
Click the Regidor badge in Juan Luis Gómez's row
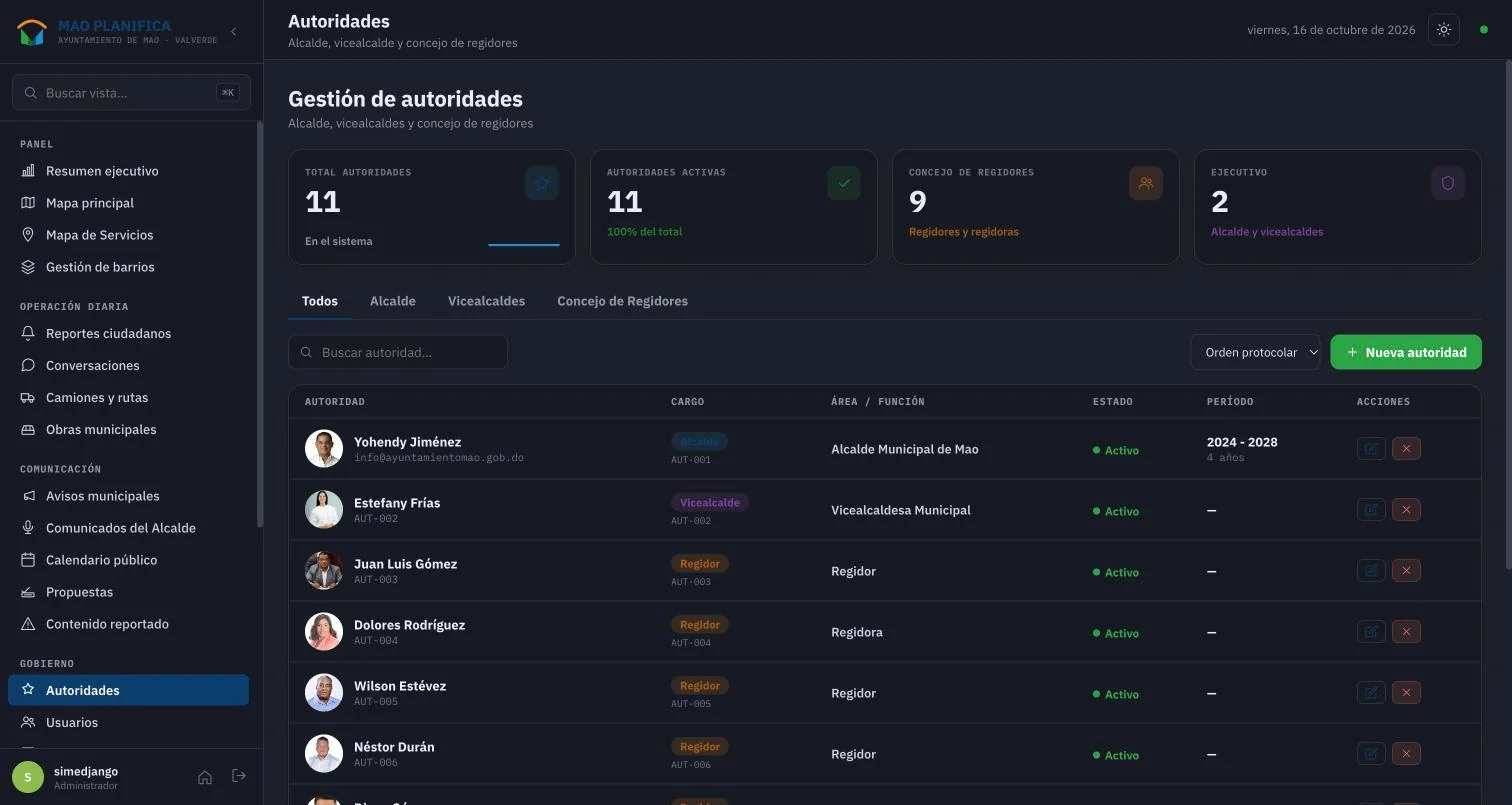click(700, 563)
